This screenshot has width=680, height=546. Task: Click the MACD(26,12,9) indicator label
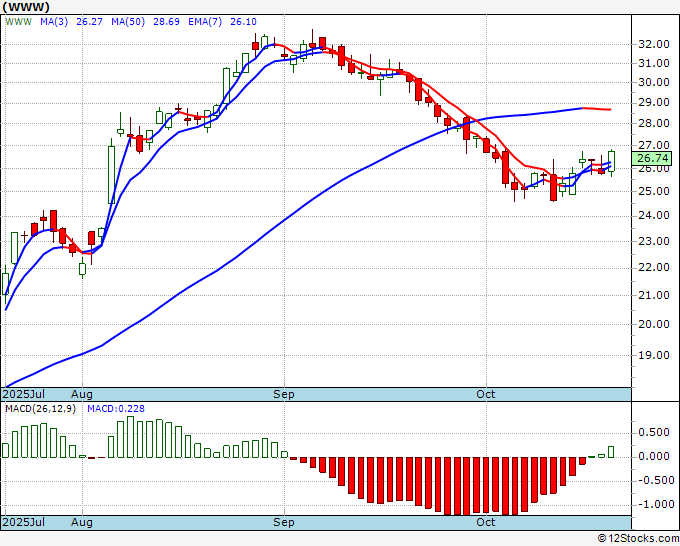39,409
